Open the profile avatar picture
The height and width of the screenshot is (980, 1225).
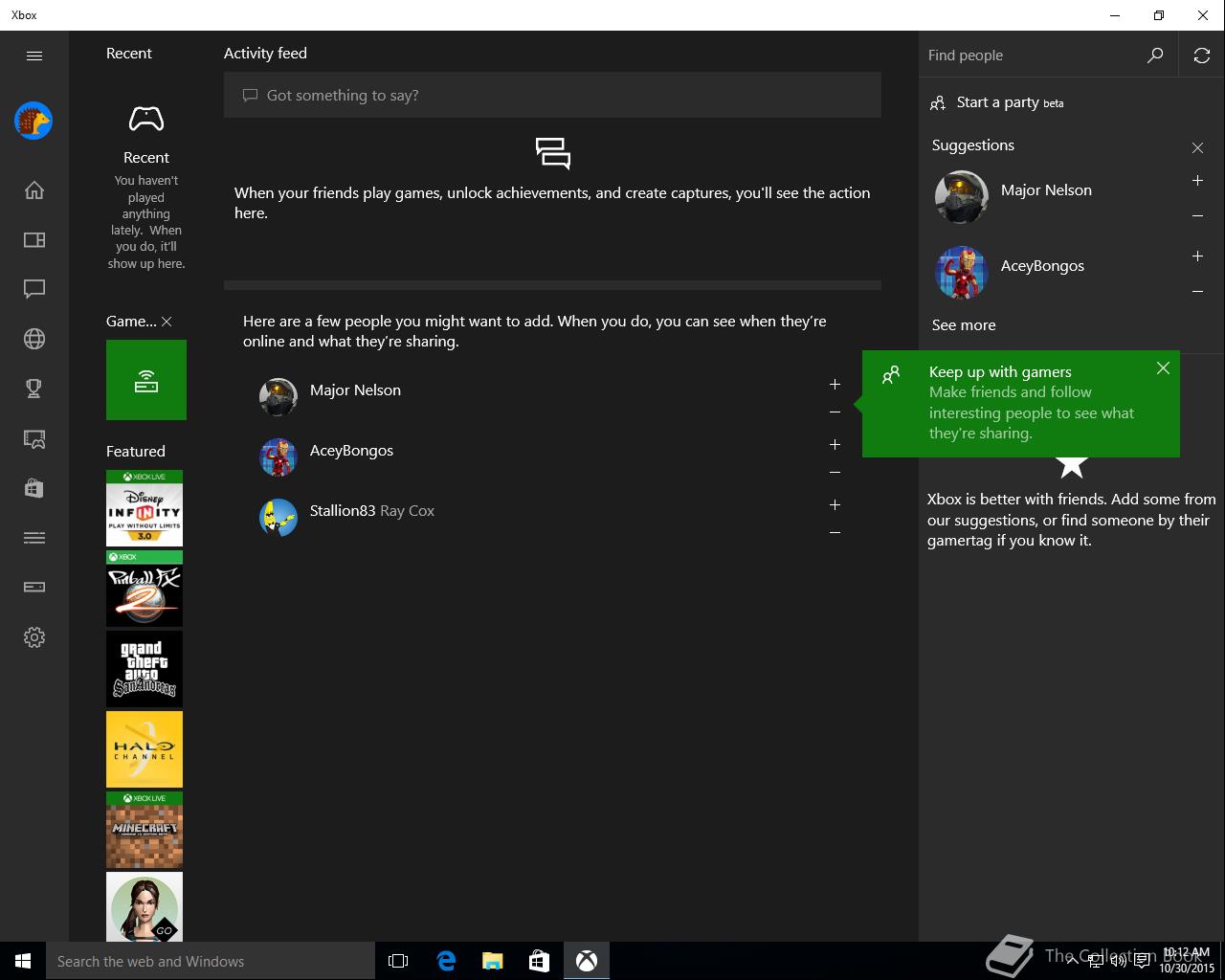click(33, 121)
